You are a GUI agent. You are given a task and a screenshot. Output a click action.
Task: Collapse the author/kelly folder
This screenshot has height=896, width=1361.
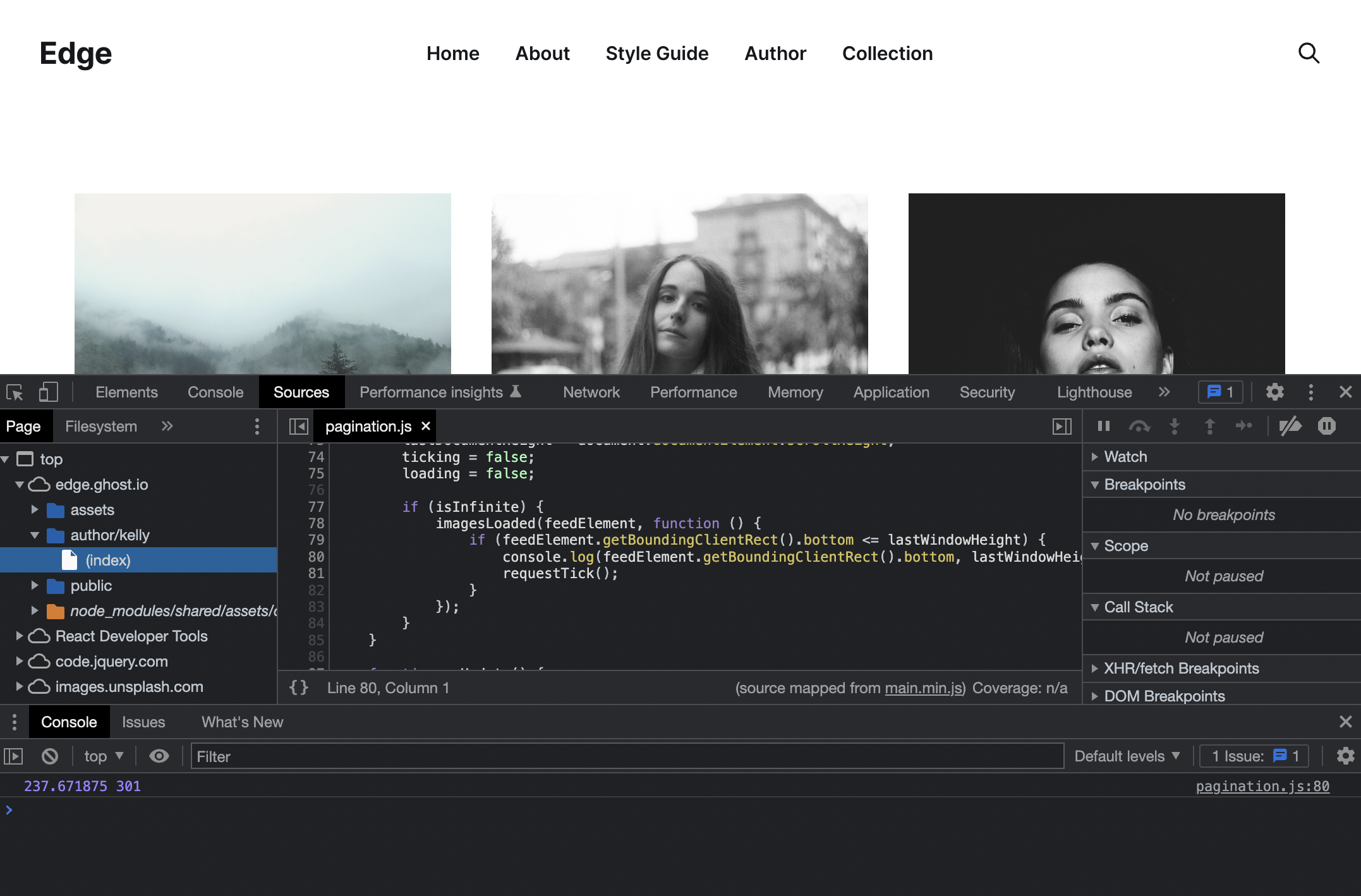tap(35, 535)
